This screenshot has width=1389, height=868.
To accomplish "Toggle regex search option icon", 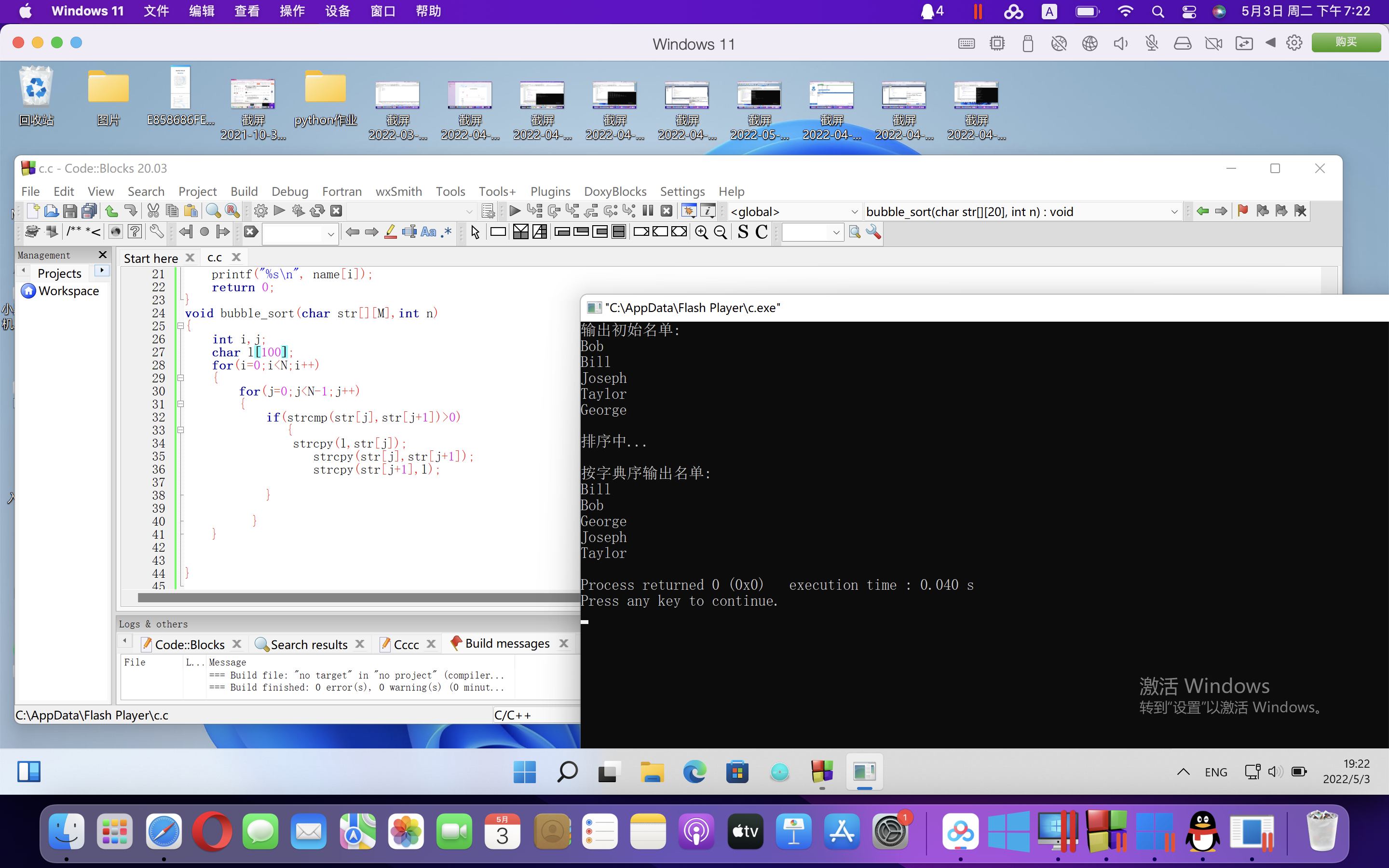I will pyautogui.click(x=447, y=232).
